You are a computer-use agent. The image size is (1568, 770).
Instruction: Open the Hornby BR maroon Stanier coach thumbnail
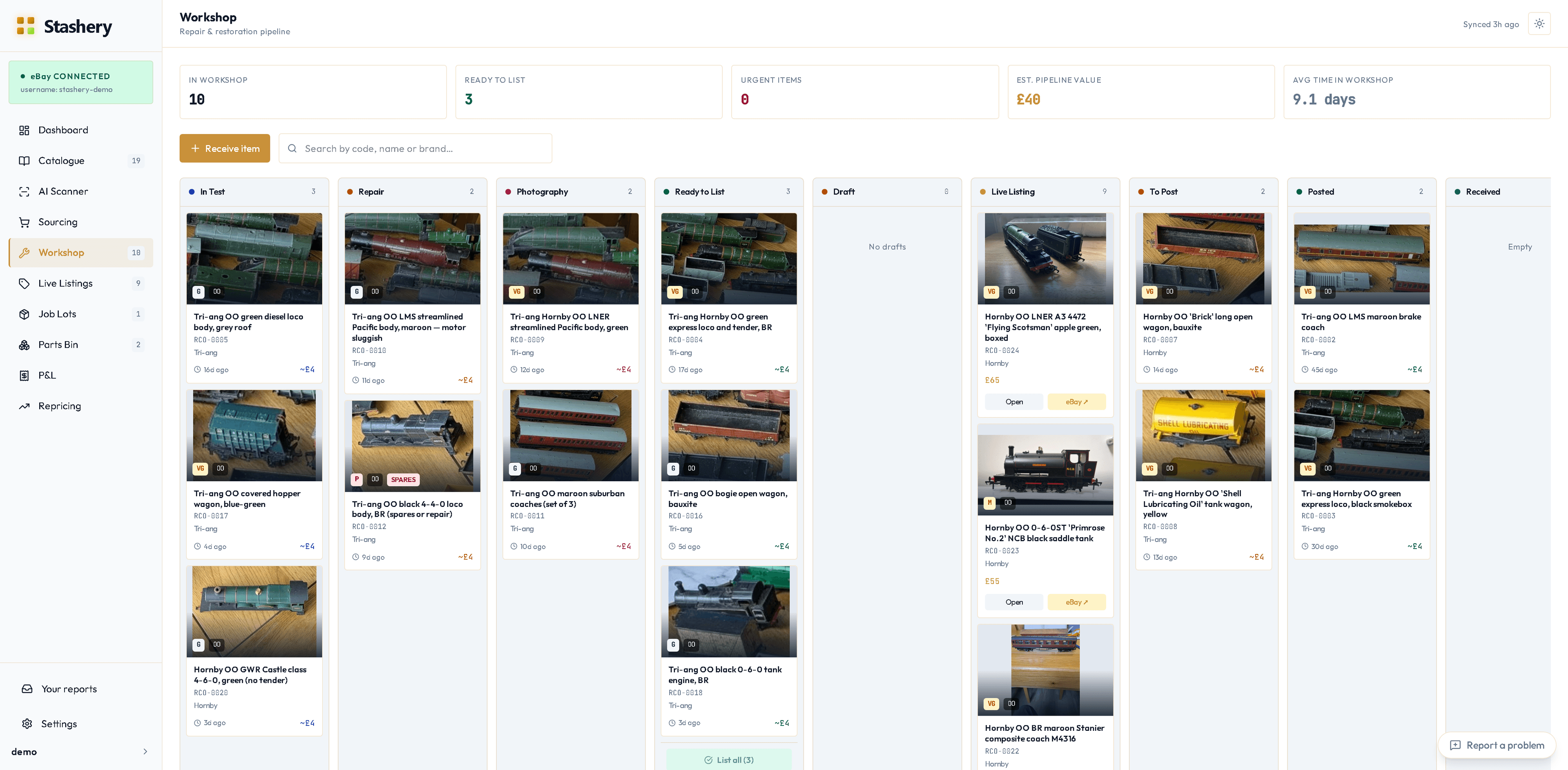click(1045, 670)
